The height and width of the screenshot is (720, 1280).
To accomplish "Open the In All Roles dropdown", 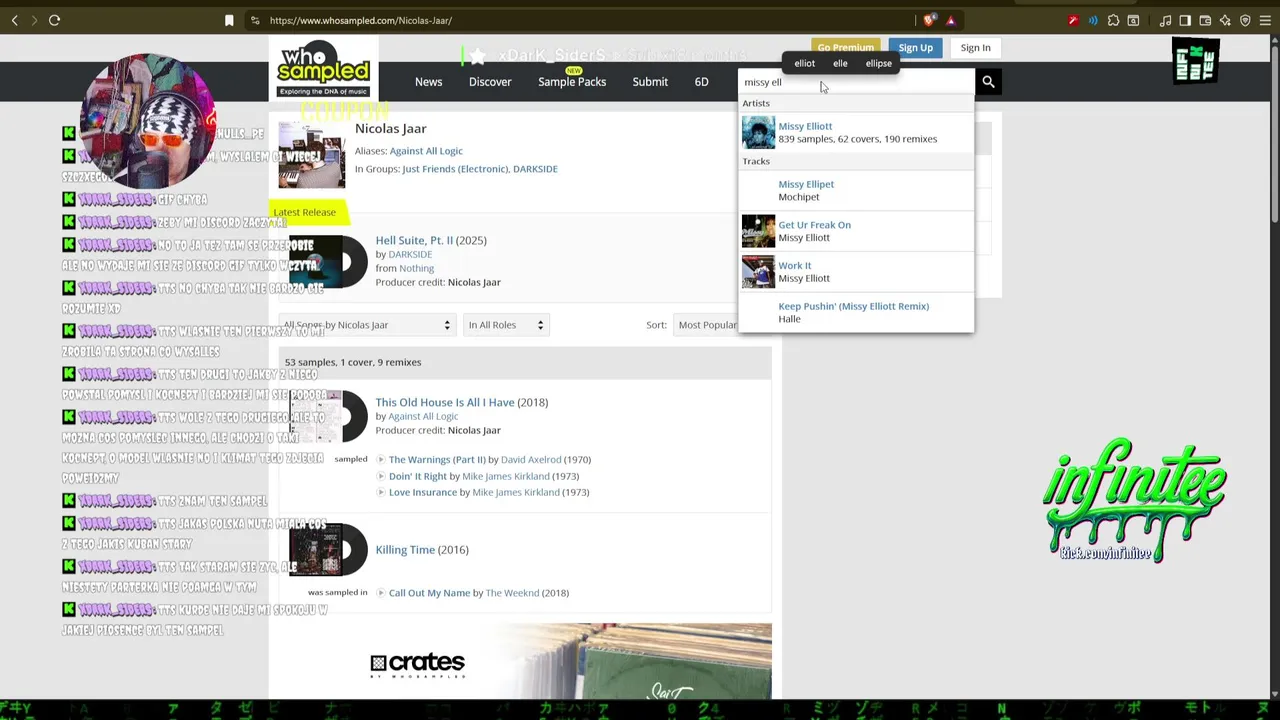I will point(506,325).
